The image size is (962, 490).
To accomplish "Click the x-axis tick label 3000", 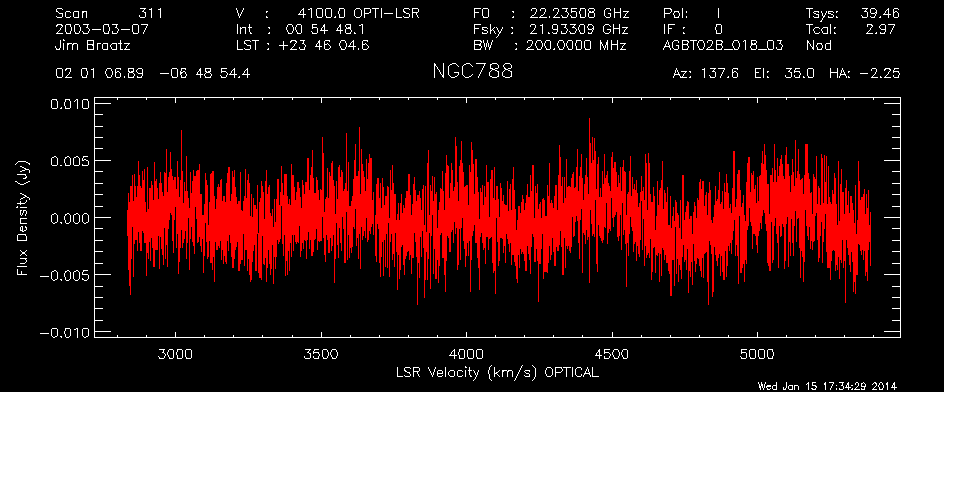I will [x=175, y=354].
